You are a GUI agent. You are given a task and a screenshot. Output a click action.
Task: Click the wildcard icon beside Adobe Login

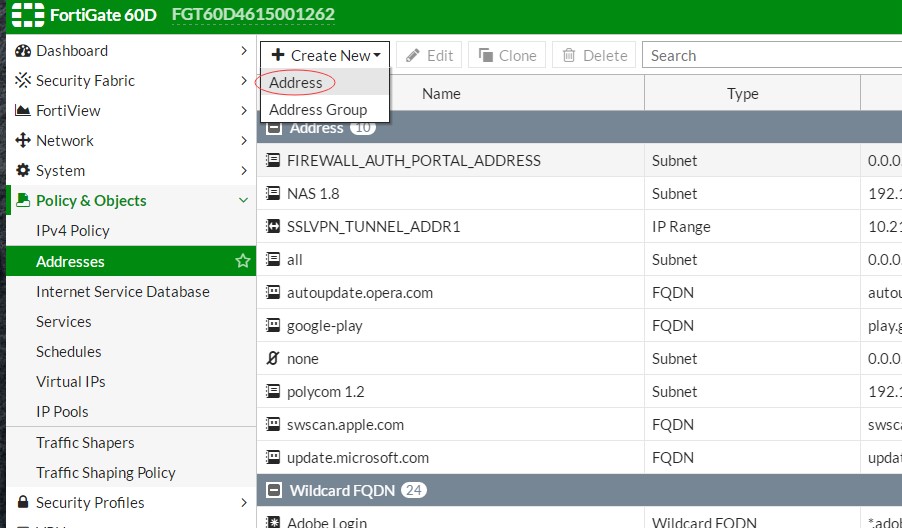[273, 522]
